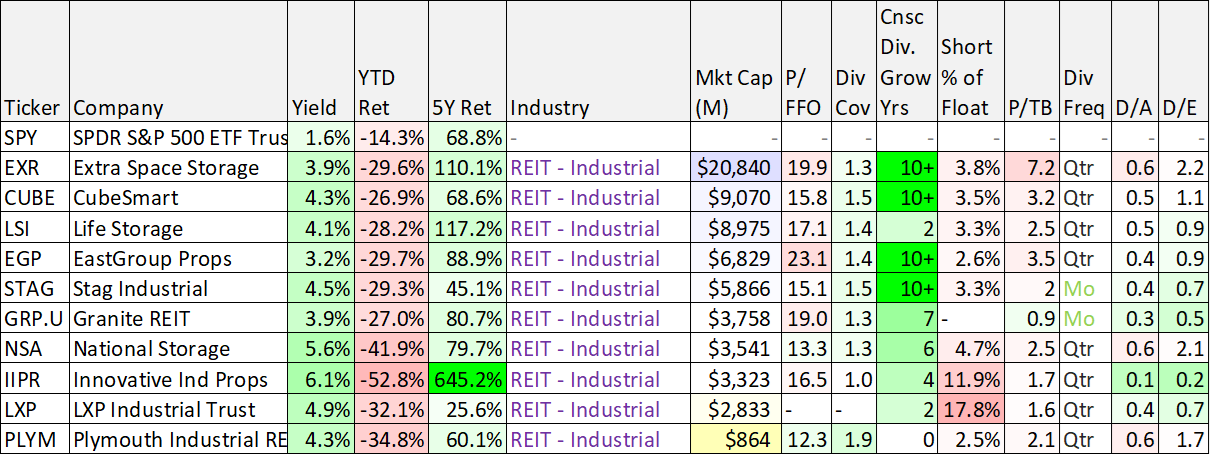Click the SPY ticker cell
The image size is (1210, 455).
click(35, 137)
